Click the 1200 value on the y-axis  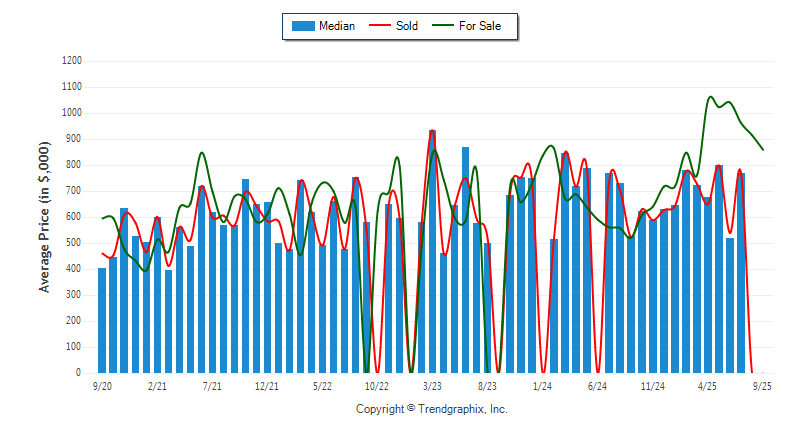click(72, 61)
